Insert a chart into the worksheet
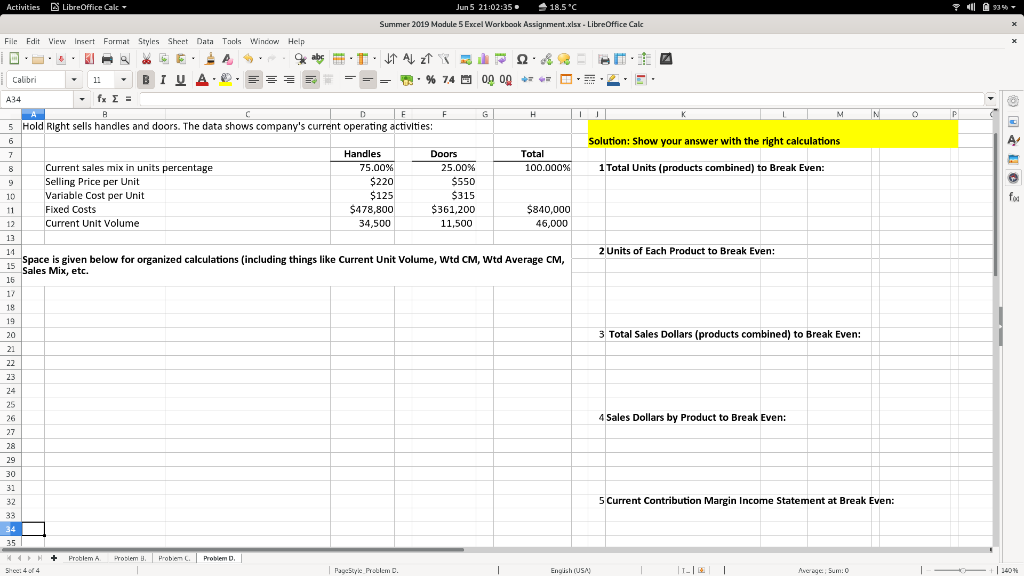Viewport: 1024px width, 576px height. tap(483, 58)
